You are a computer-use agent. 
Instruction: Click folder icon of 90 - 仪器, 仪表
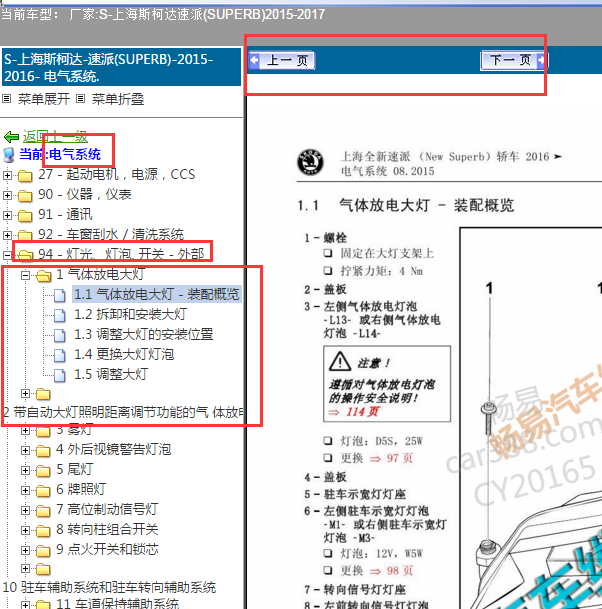coord(25,196)
